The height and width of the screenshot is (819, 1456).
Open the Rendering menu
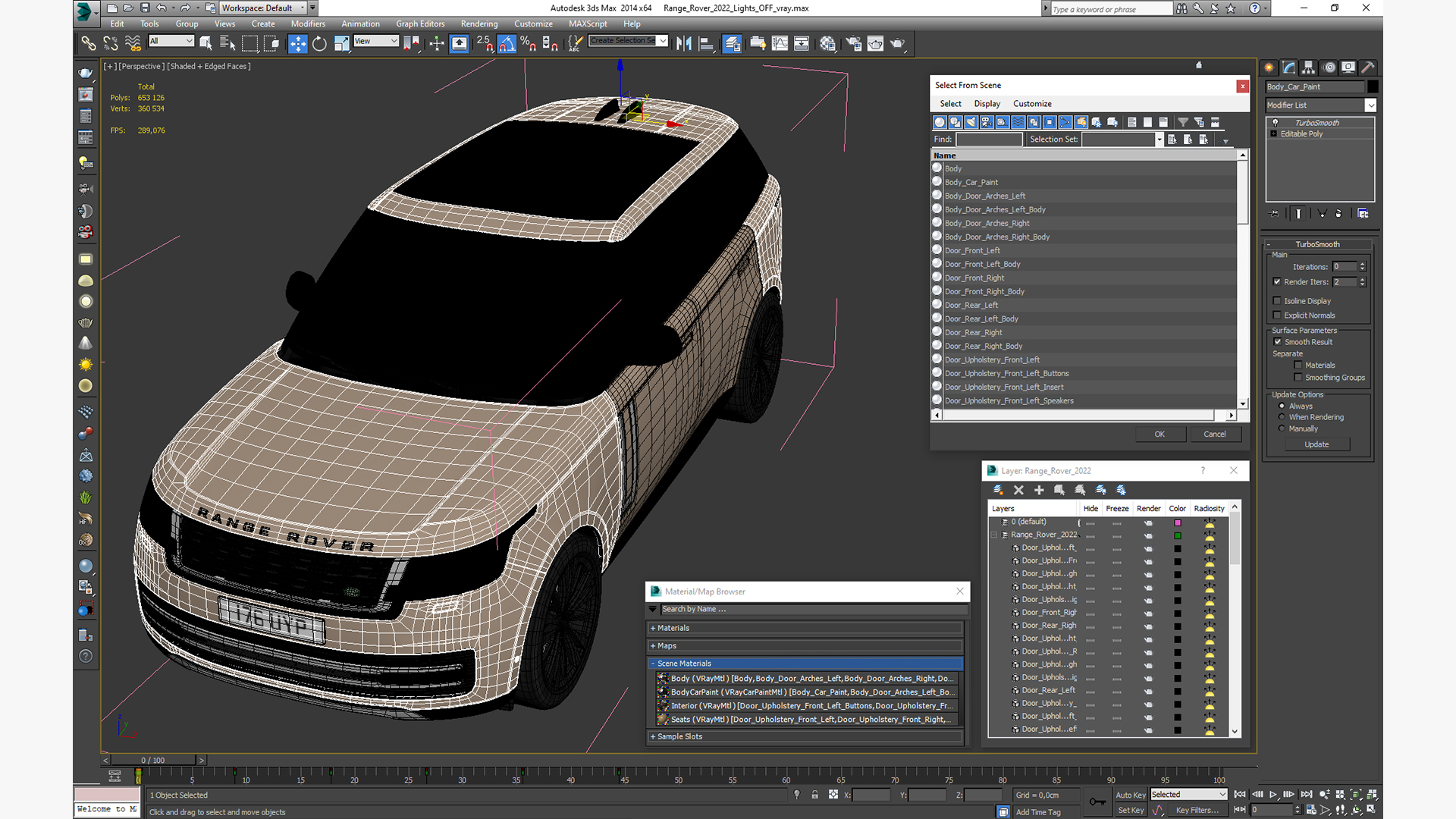click(x=479, y=24)
